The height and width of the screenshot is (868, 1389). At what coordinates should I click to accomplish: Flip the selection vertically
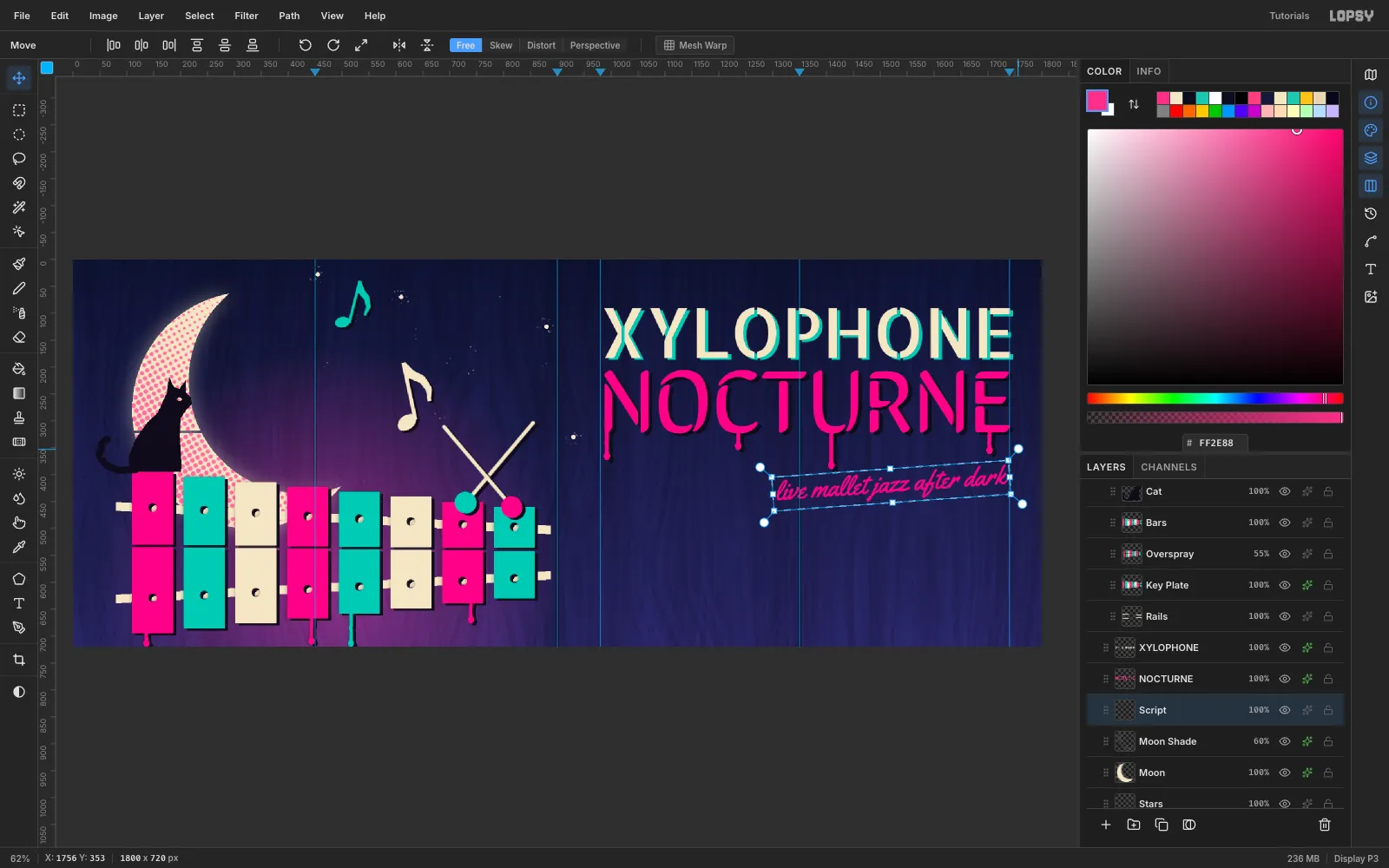(427, 45)
